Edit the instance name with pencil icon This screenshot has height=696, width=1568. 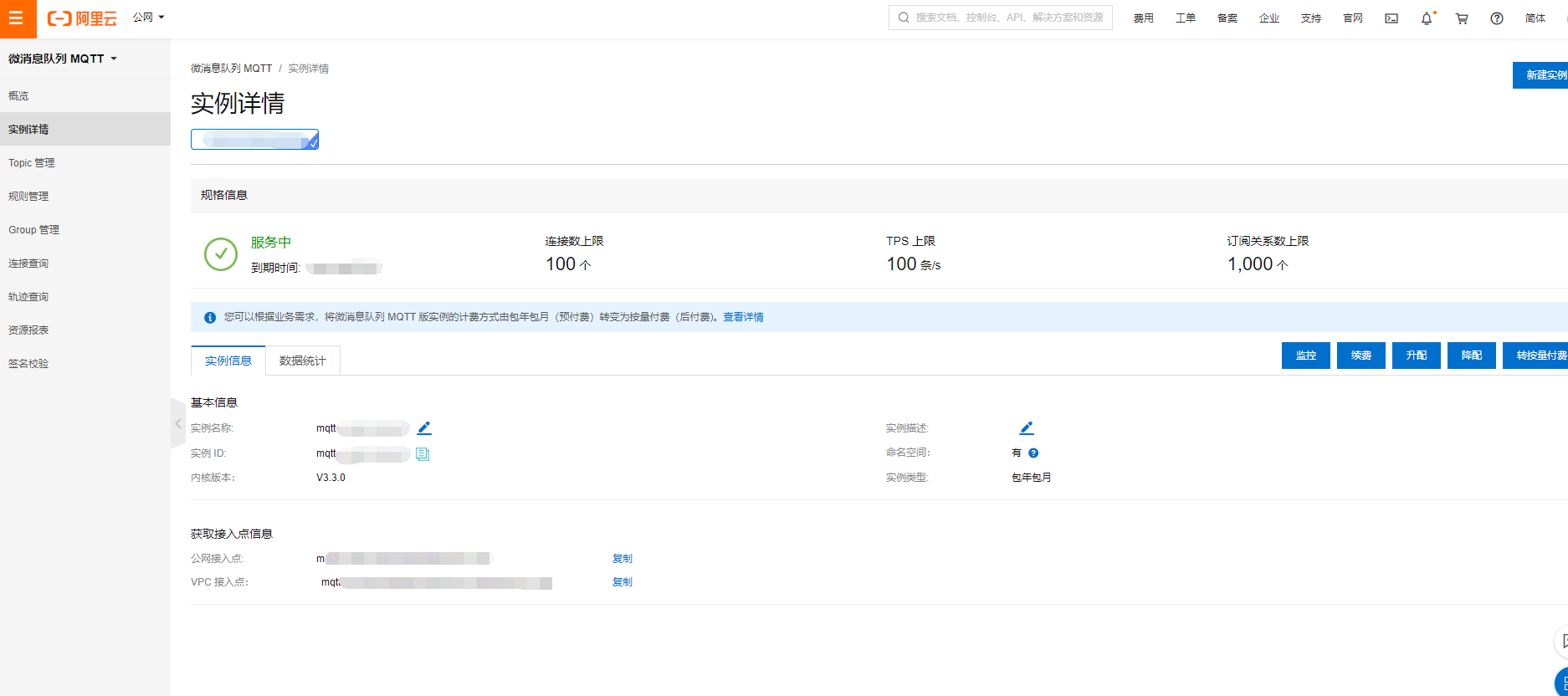click(x=424, y=428)
